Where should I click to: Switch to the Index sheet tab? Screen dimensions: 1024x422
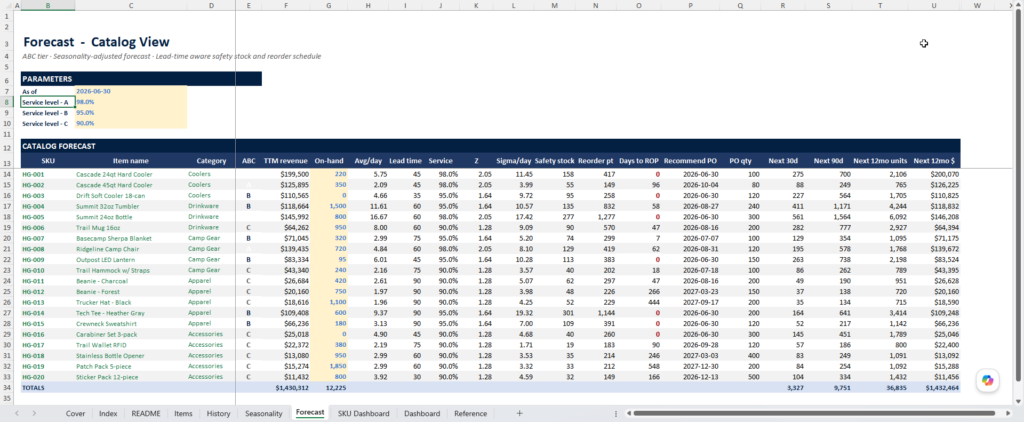pyautogui.click(x=108, y=414)
